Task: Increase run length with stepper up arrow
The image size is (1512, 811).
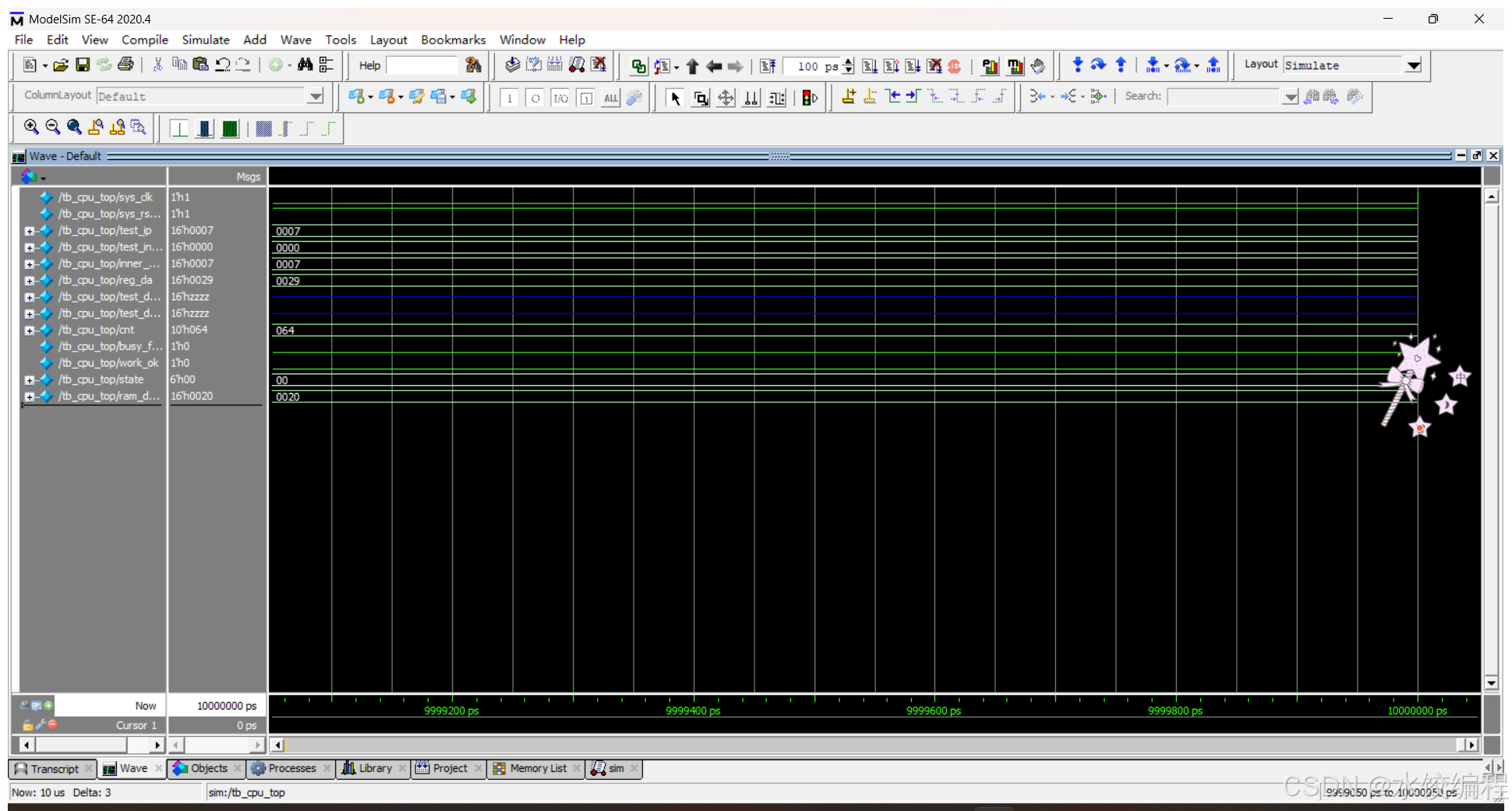Action: (x=849, y=62)
